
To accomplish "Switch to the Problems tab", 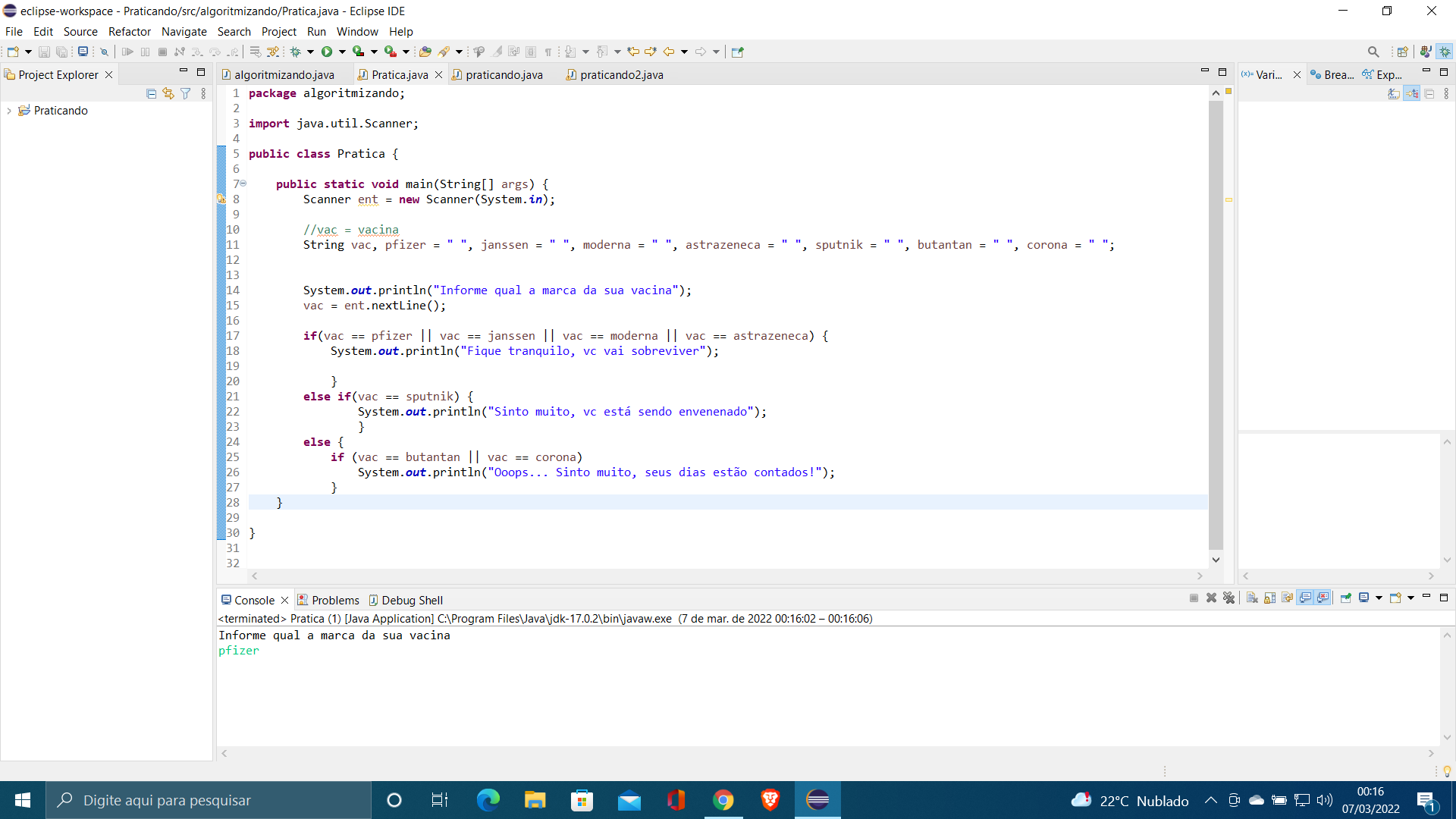I will [x=328, y=600].
